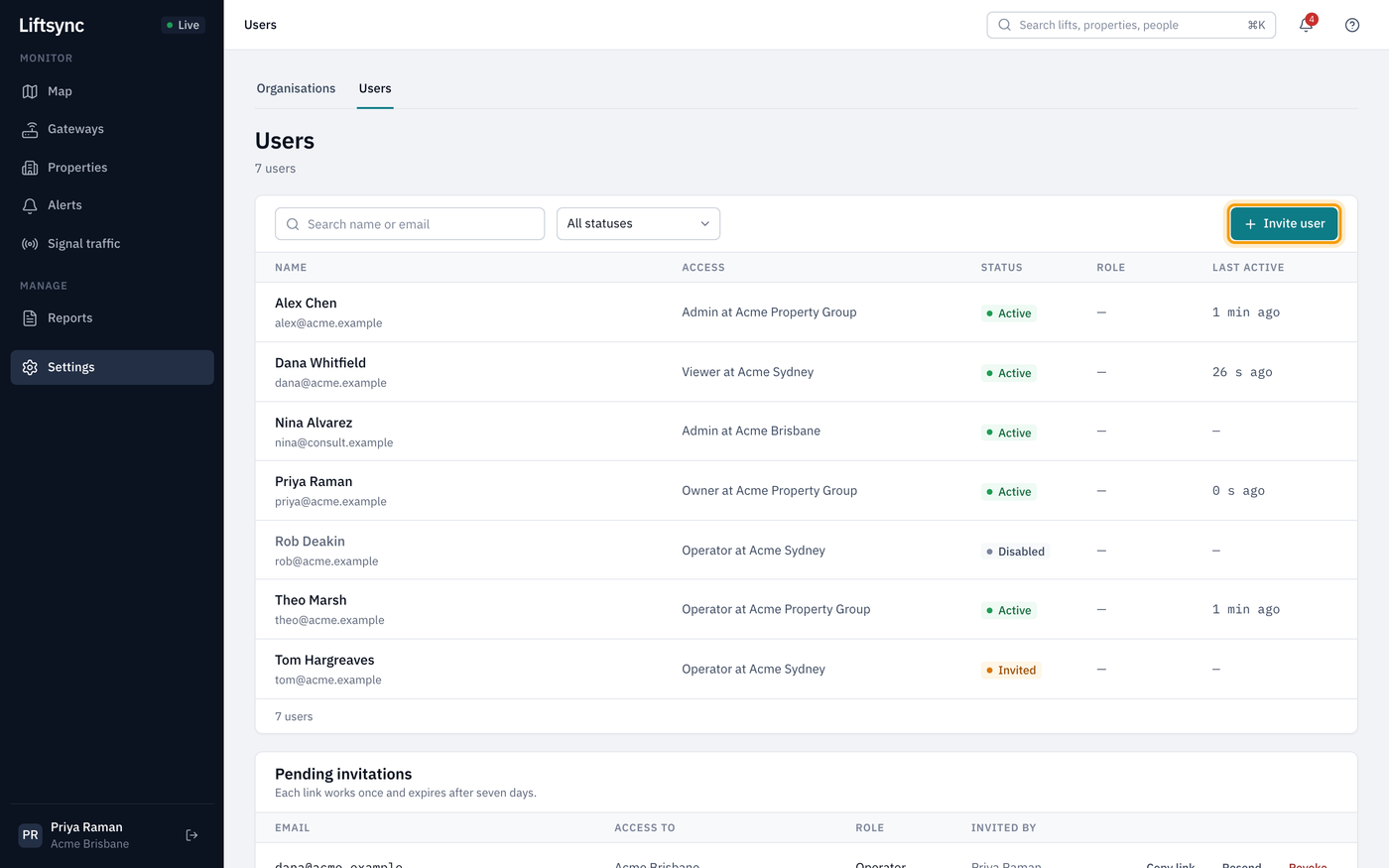This screenshot has height=868, width=1389.
Task: Sort by the Name column header
Action: pyautogui.click(x=291, y=268)
